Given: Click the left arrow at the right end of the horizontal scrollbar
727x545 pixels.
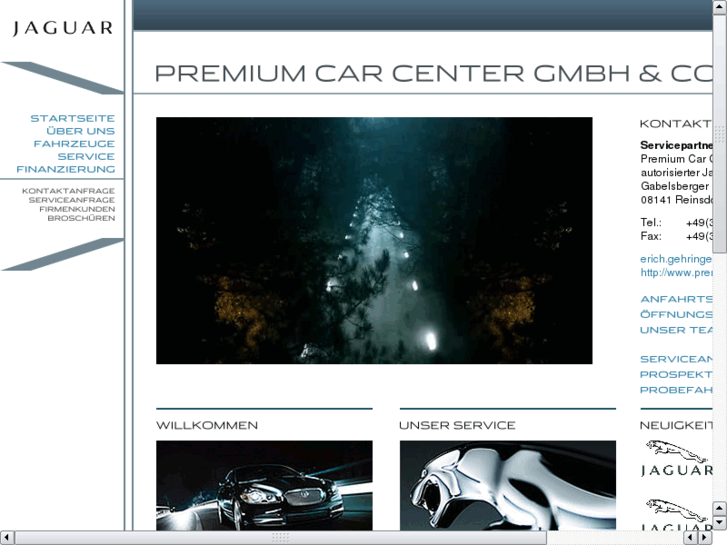Looking at the screenshot, I should (691, 538).
